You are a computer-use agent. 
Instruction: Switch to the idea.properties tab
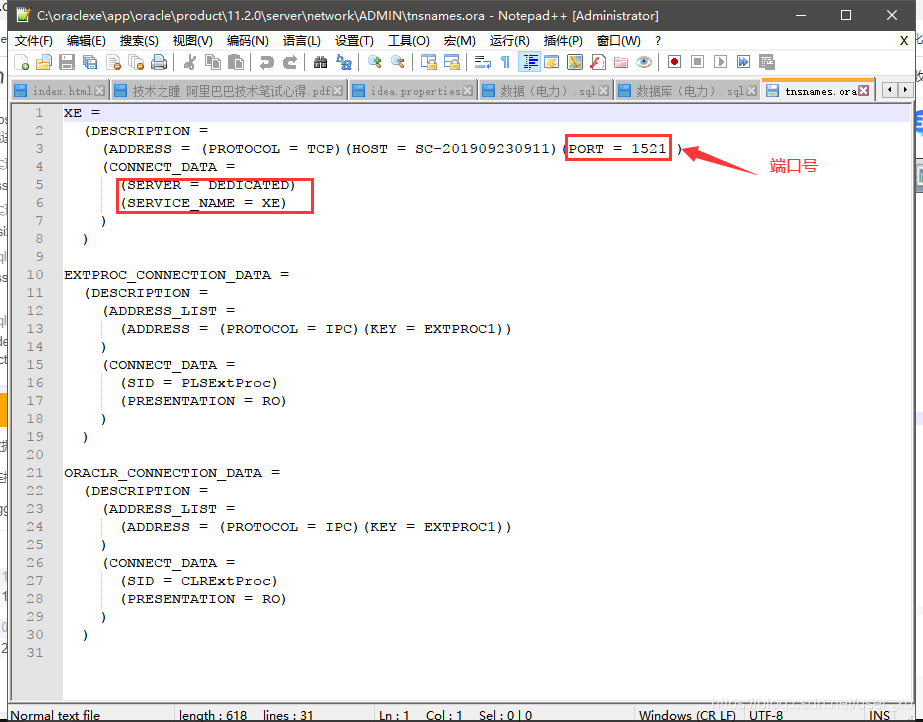pyautogui.click(x=413, y=91)
